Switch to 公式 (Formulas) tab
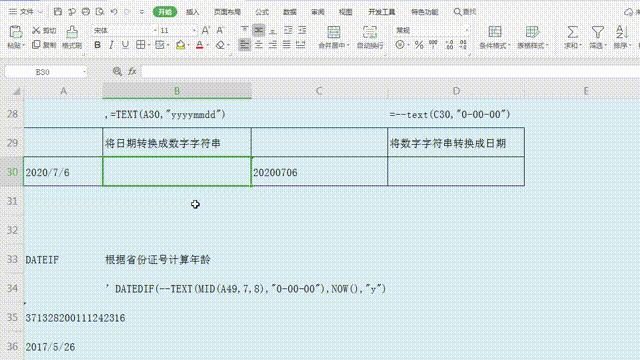 (262, 12)
